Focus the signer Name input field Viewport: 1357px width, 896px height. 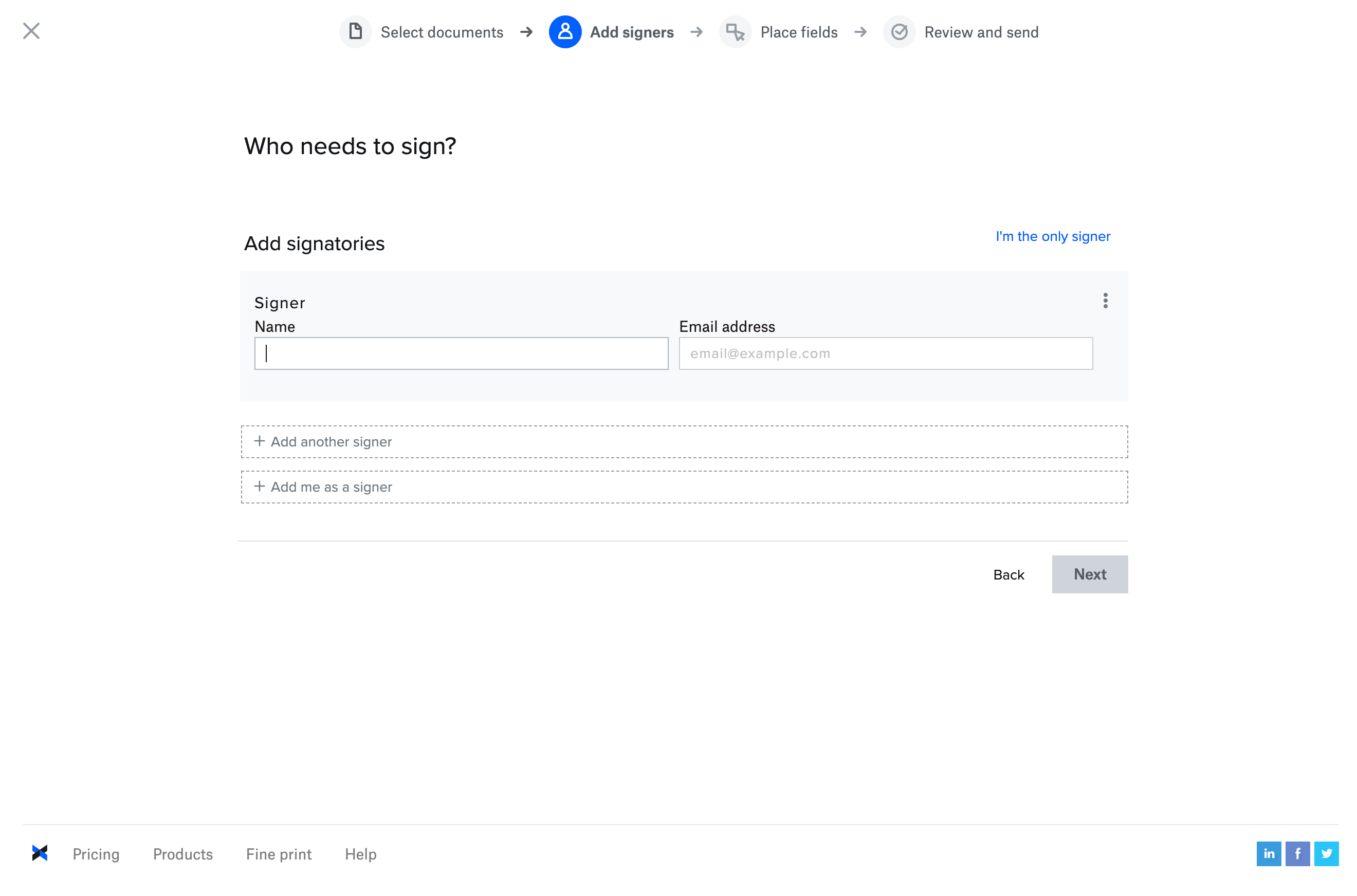461,353
